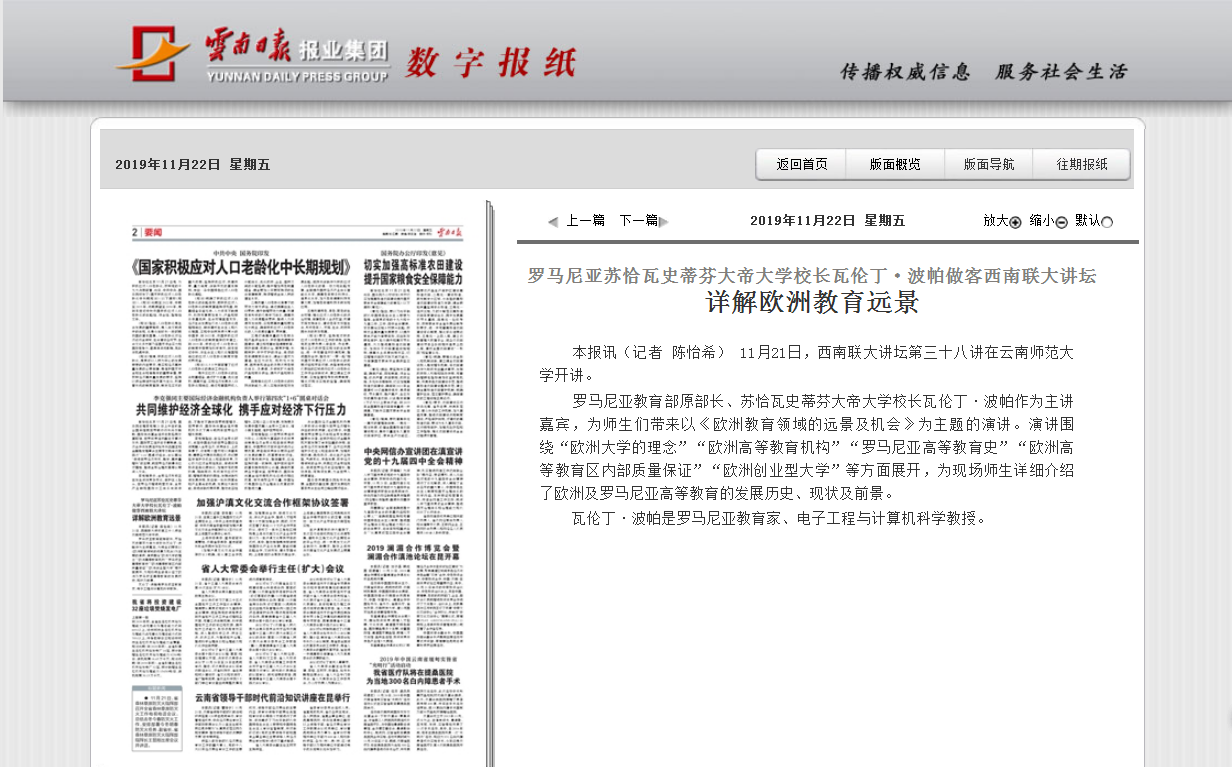Go to previous article via 上一篇

pyautogui.click(x=586, y=221)
